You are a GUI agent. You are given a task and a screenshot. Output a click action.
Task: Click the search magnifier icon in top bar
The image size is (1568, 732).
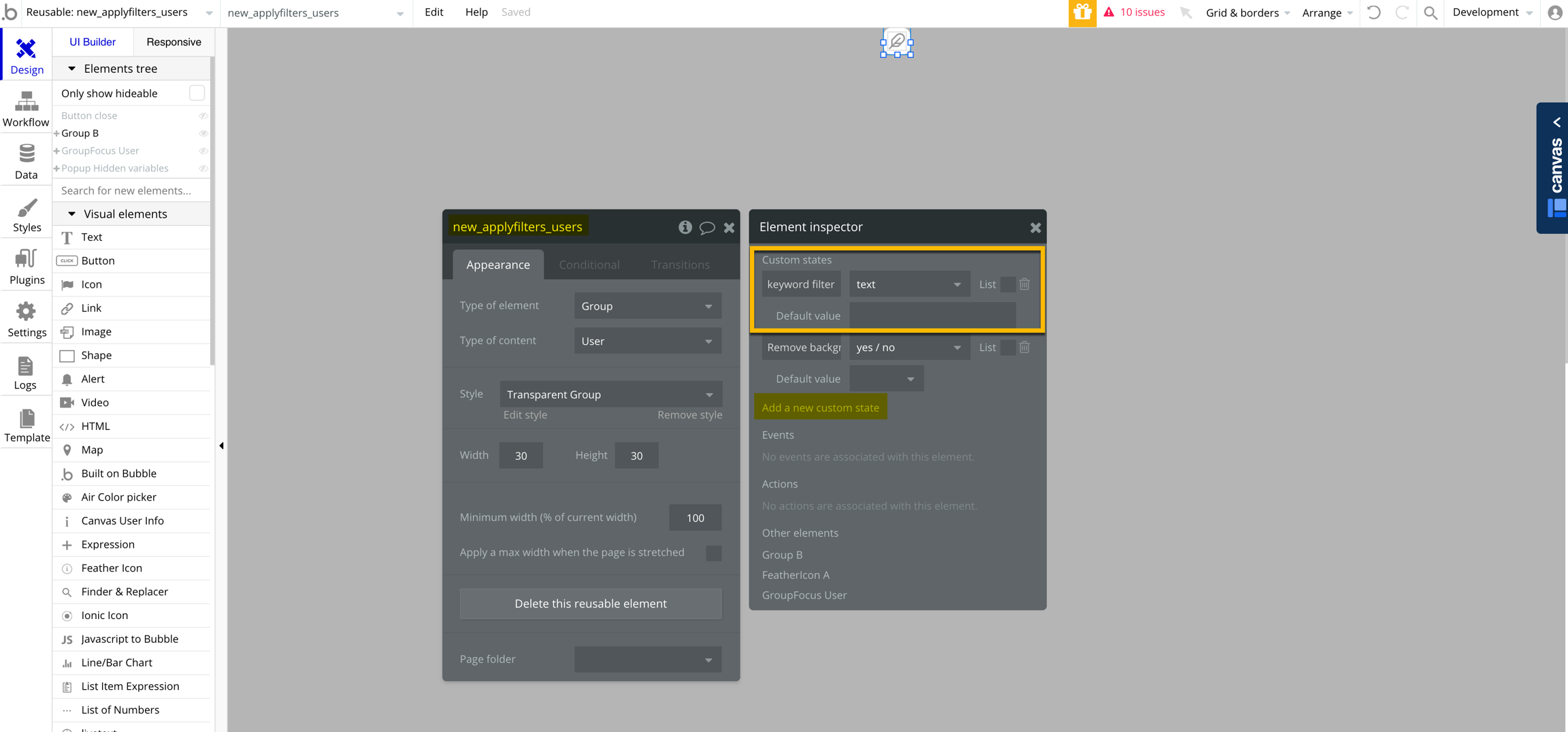[1430, 13]
